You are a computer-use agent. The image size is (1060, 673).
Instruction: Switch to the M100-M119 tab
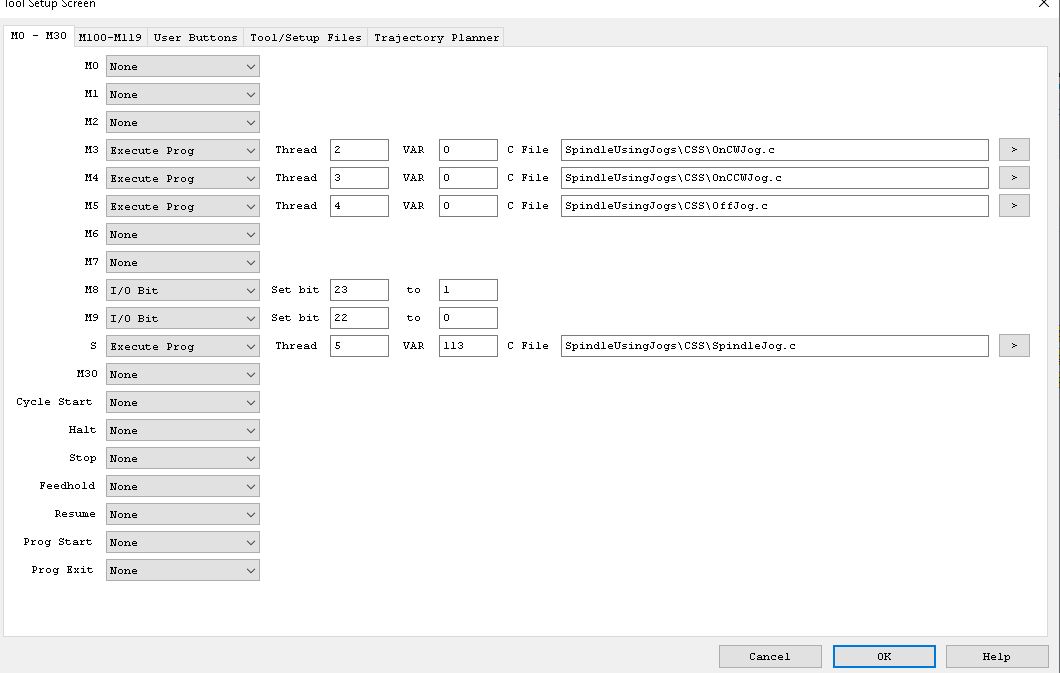click(110, 38)
